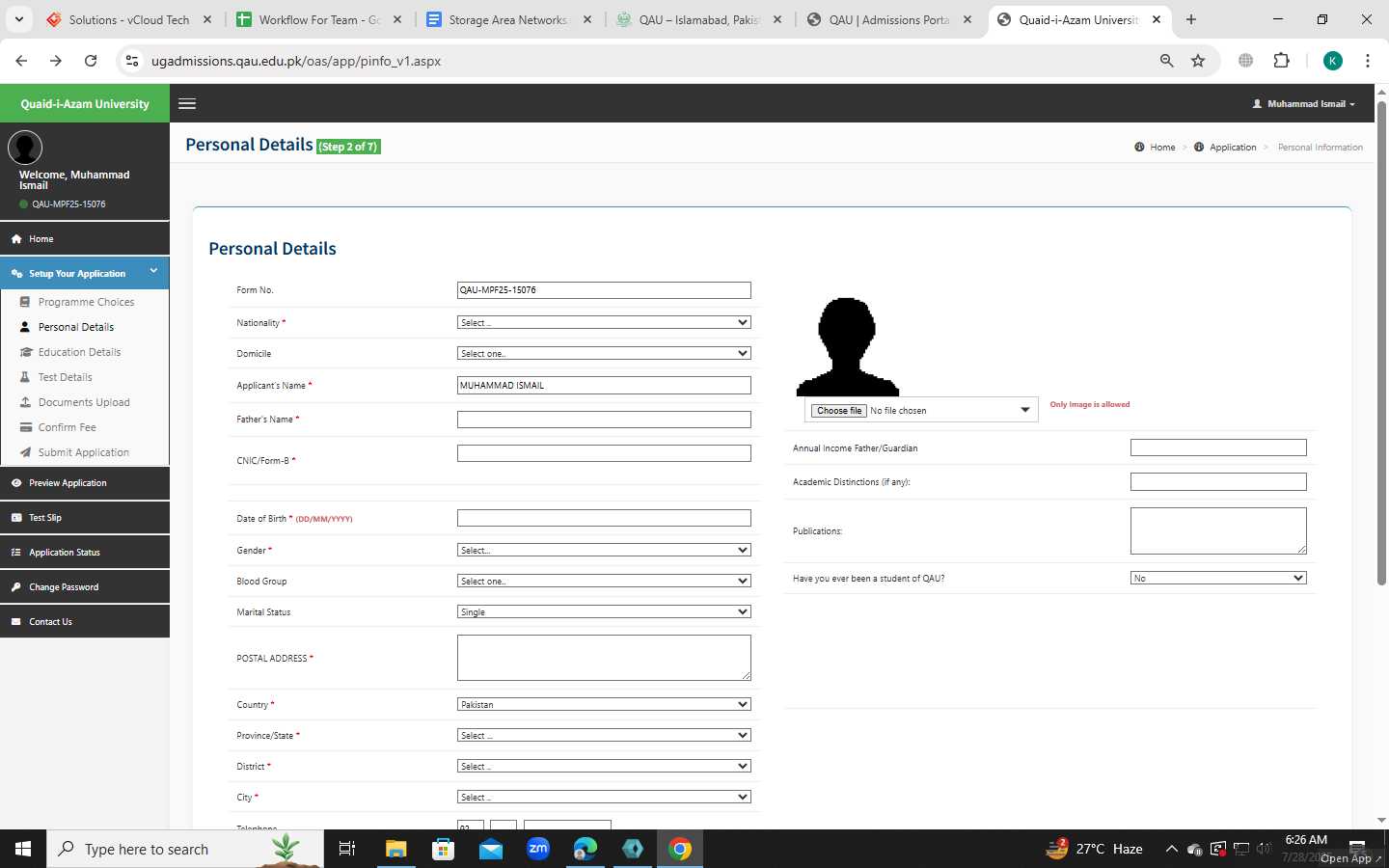Toggle the sidebar hamburger menu icon
Viewport: 1389px width, 868px height.
(187, 103)
